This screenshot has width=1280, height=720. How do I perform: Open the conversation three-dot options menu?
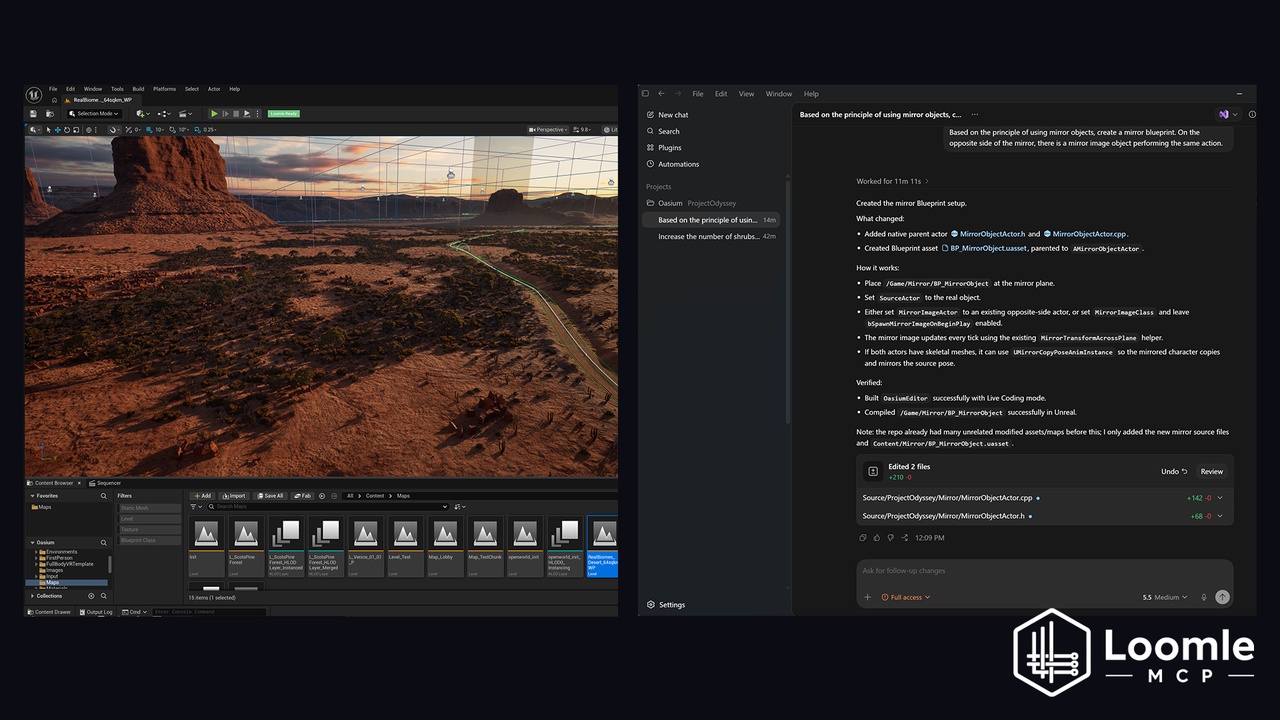(x=975, y=115)
